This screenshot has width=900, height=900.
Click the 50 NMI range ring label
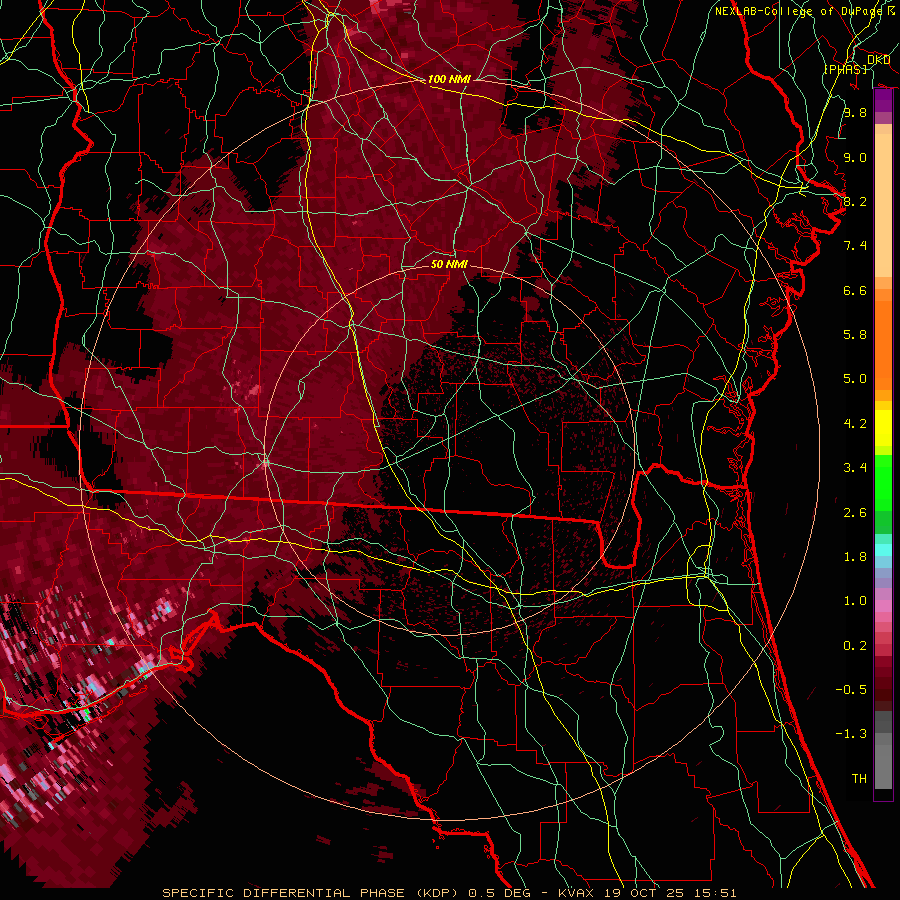pos(449,264)
